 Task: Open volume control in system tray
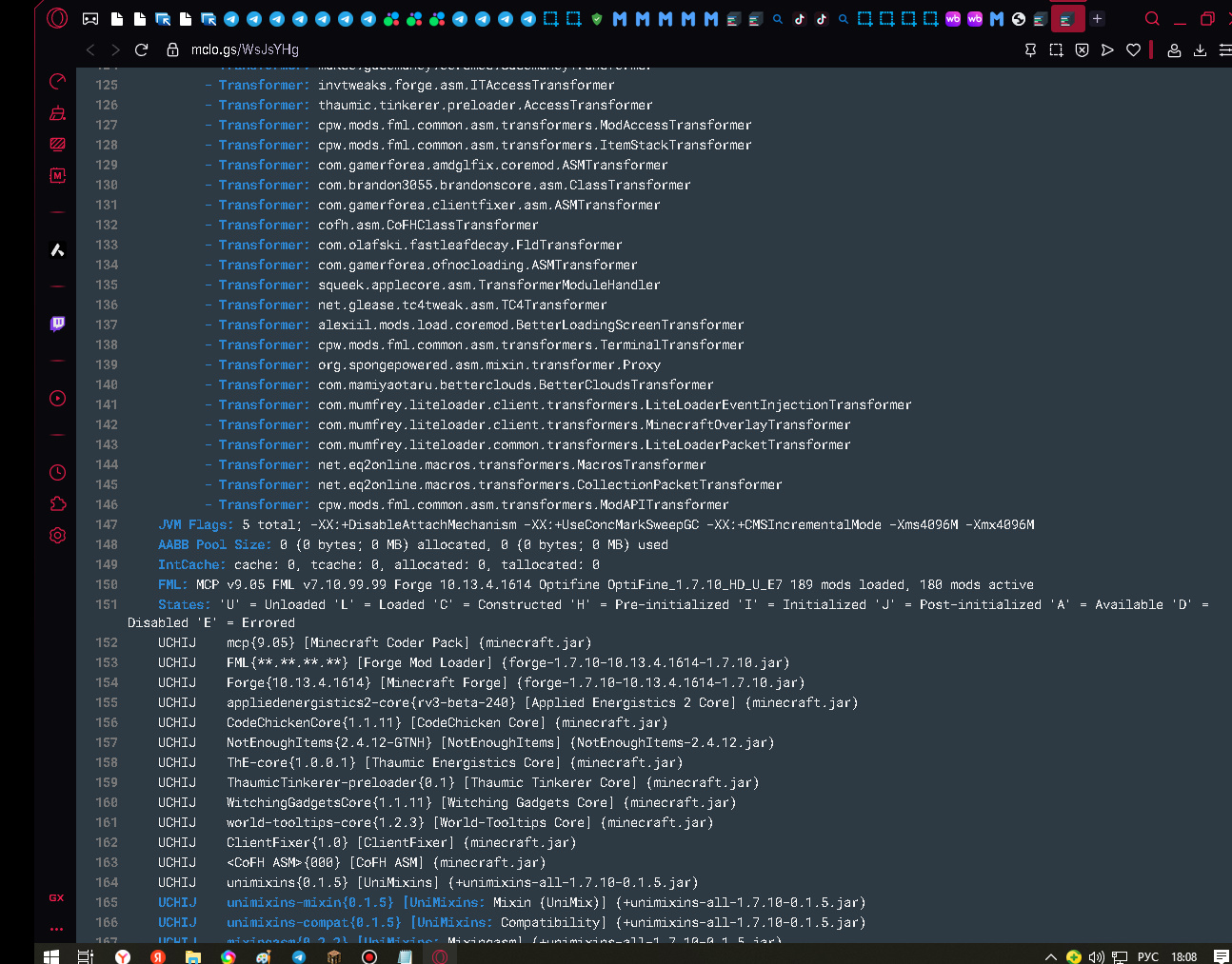(x=1096, y=956)
